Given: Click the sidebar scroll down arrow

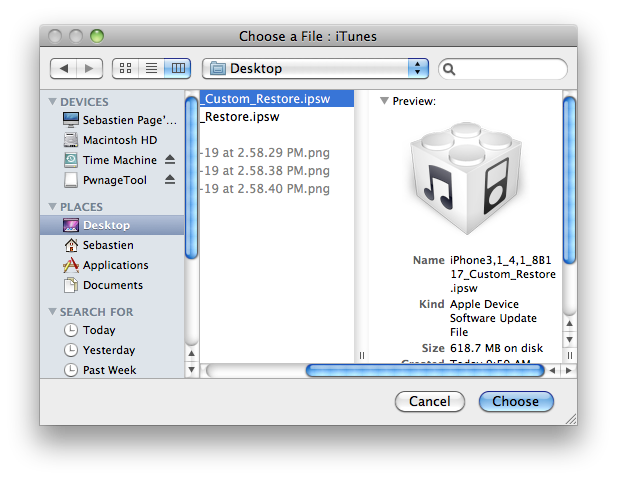Looking at the screenshot, I should (191, 370).
